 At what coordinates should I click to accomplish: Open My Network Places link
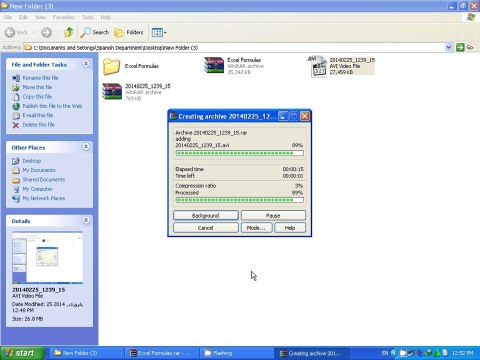pos(44,198)
